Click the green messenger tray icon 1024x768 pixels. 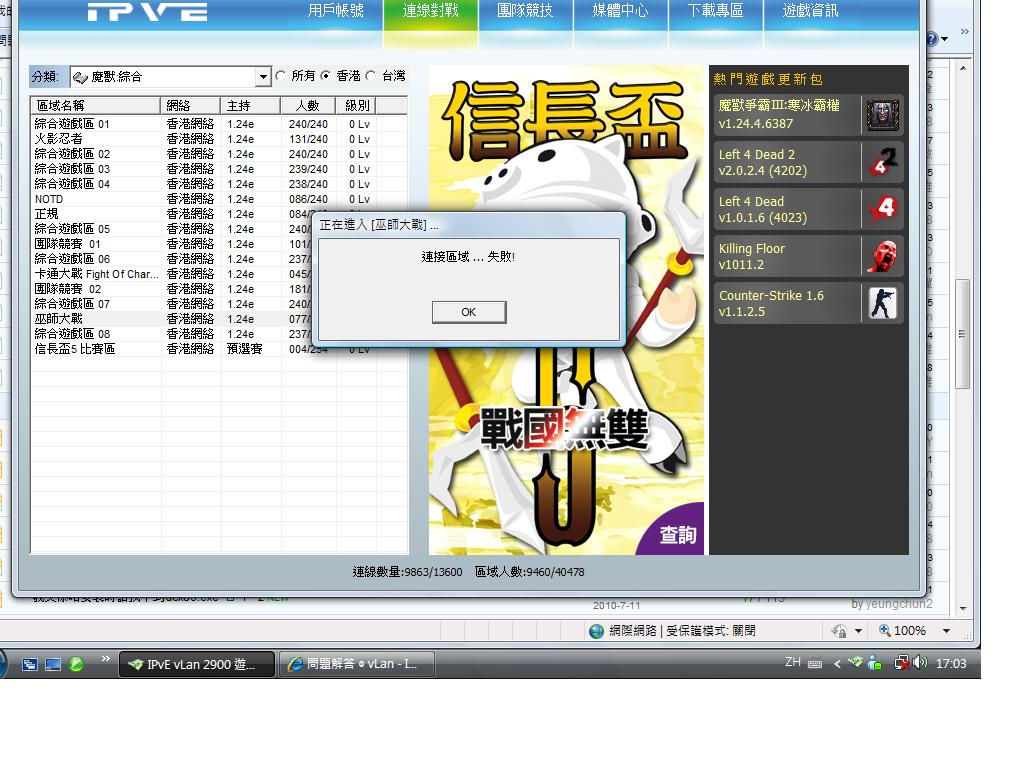point(875,664)
